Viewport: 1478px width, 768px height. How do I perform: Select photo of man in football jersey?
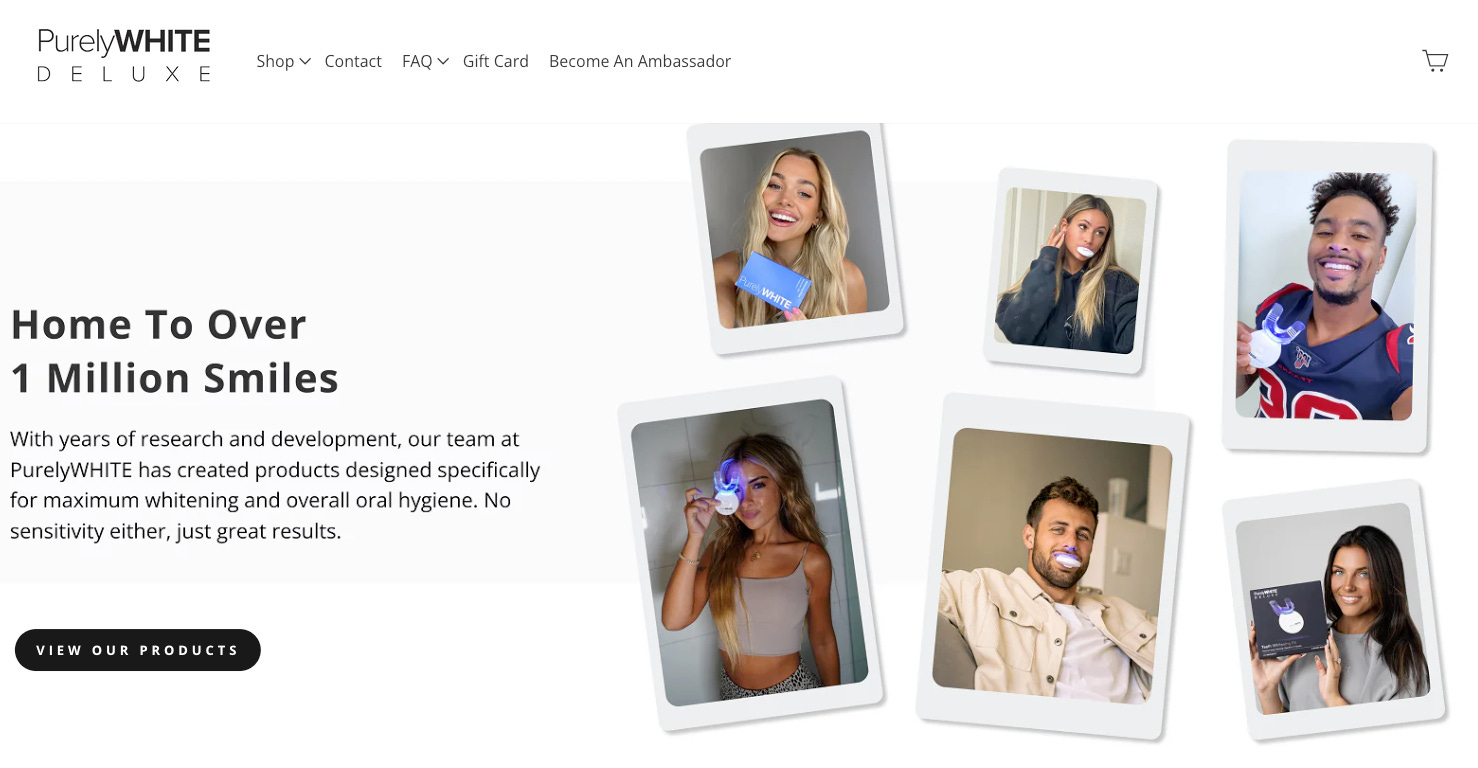(x=1326, y=295)
